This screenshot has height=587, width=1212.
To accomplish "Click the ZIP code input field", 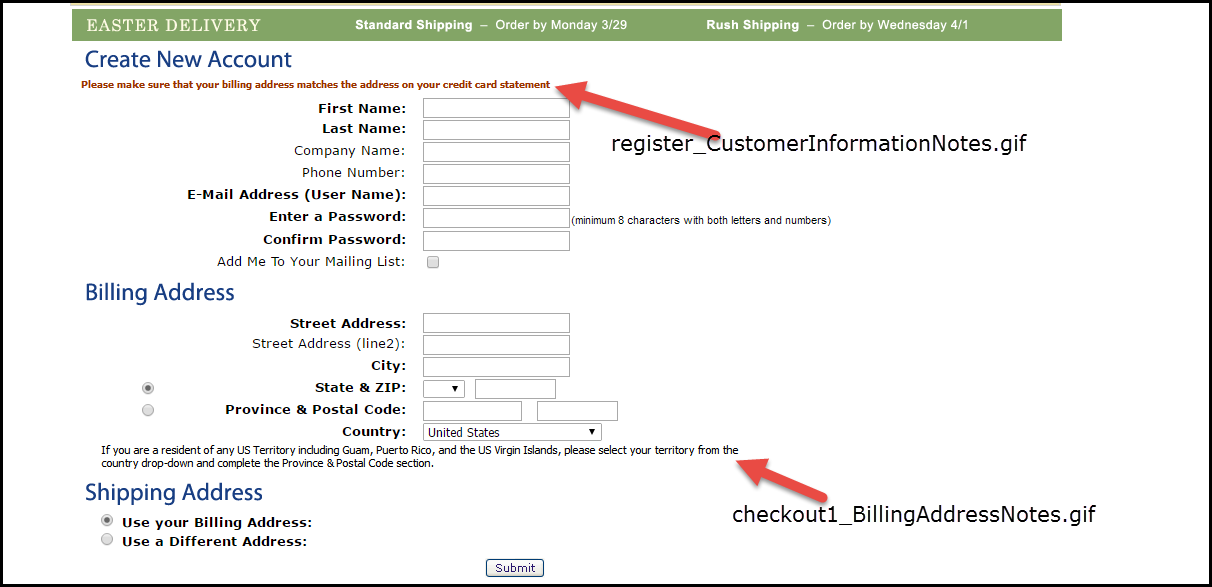I will (515, 389).
